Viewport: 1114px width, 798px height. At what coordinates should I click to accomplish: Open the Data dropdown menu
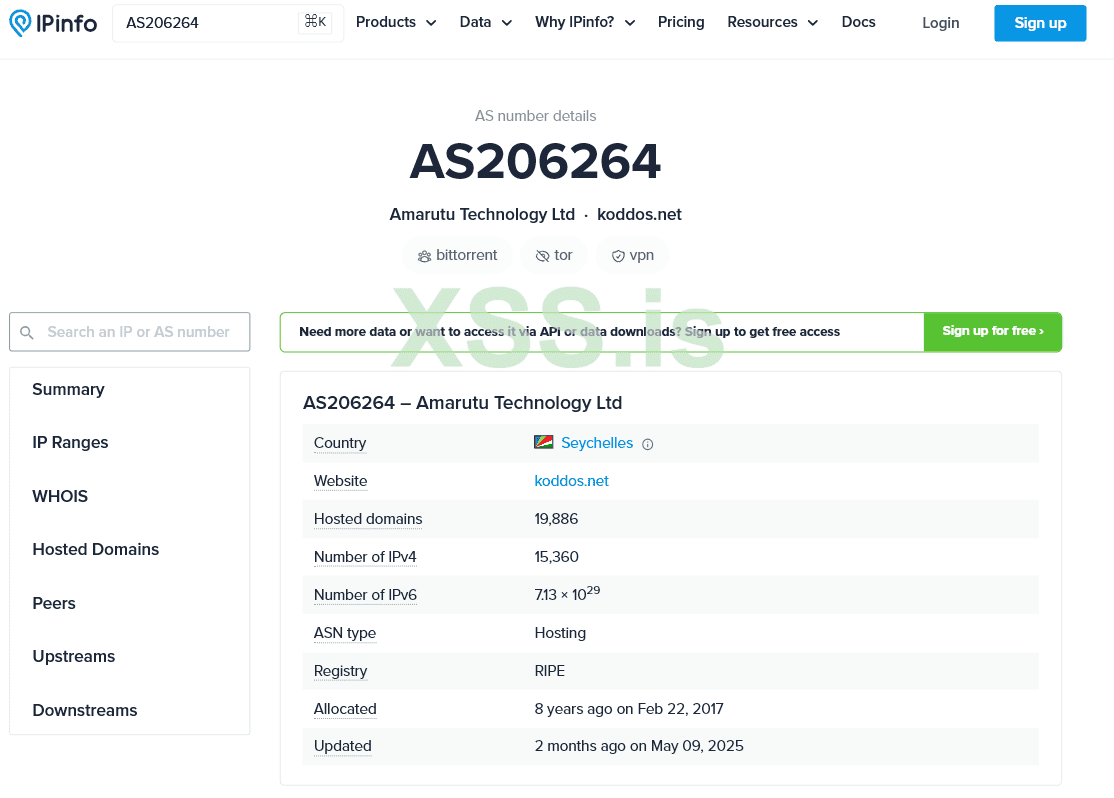pyautogui.click(x=486, y=22)
